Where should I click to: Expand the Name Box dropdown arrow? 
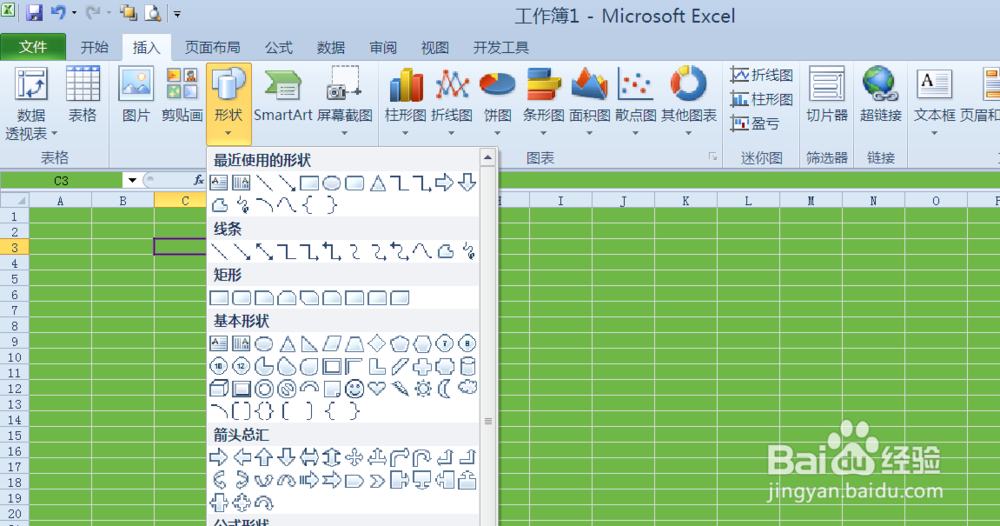[x=132, y=180]
